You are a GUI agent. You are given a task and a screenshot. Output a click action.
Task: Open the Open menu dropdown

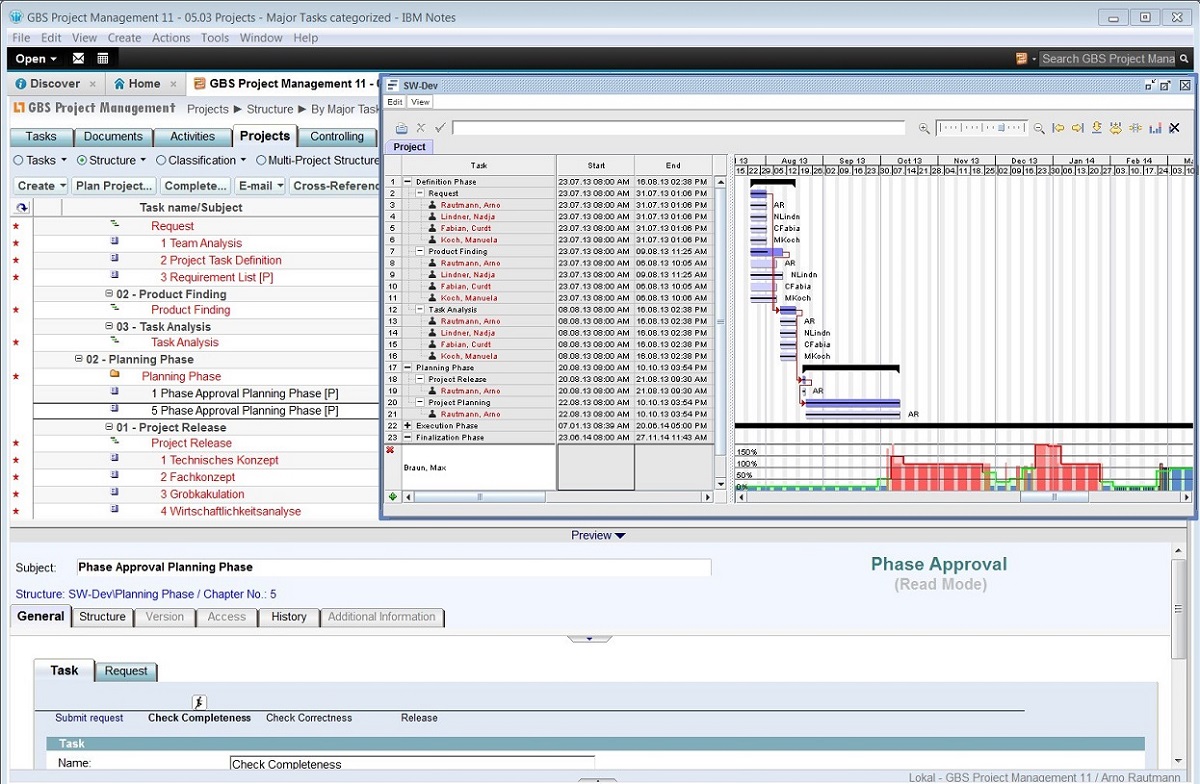36,59
